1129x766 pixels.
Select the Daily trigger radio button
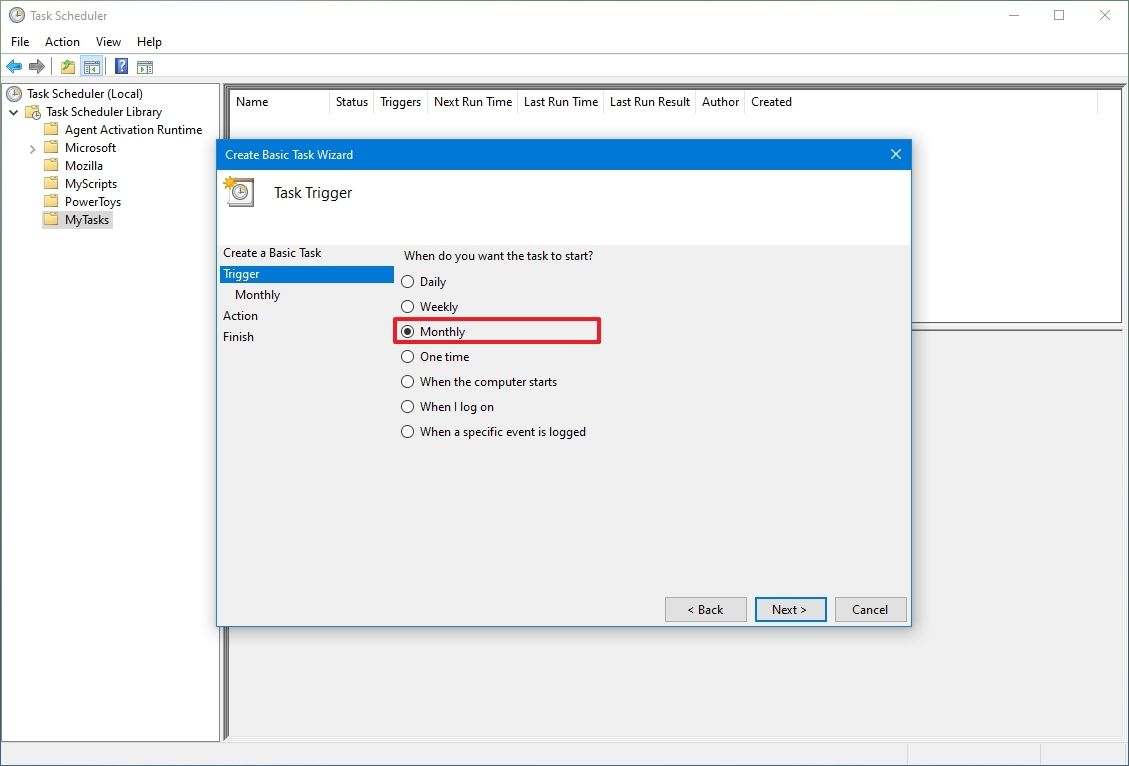(408, 282)
